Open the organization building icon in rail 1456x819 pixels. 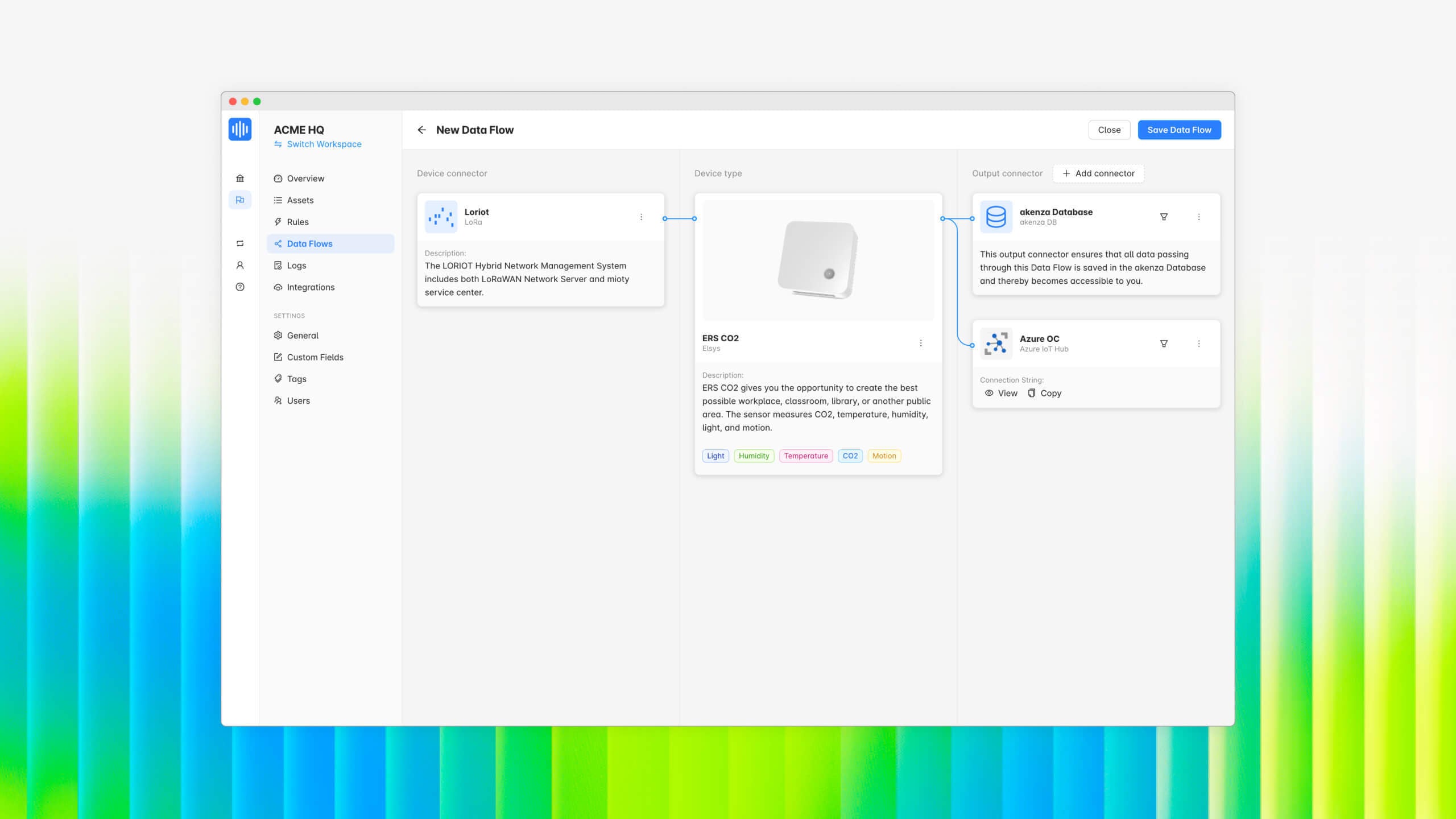point(240,178)
